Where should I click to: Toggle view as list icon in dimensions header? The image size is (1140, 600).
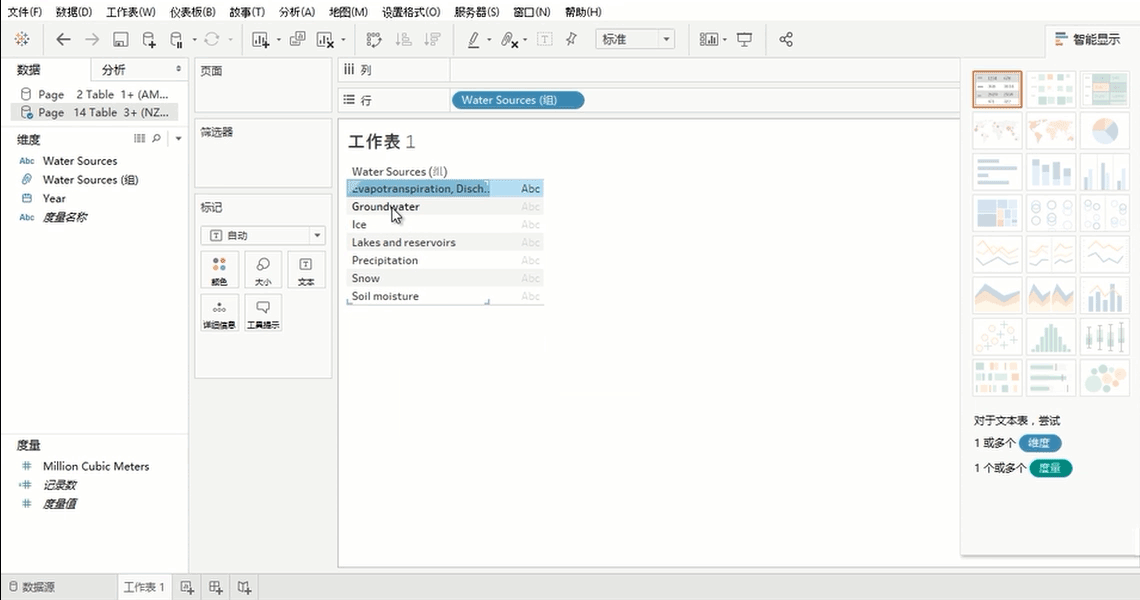[x=140, y=139]
